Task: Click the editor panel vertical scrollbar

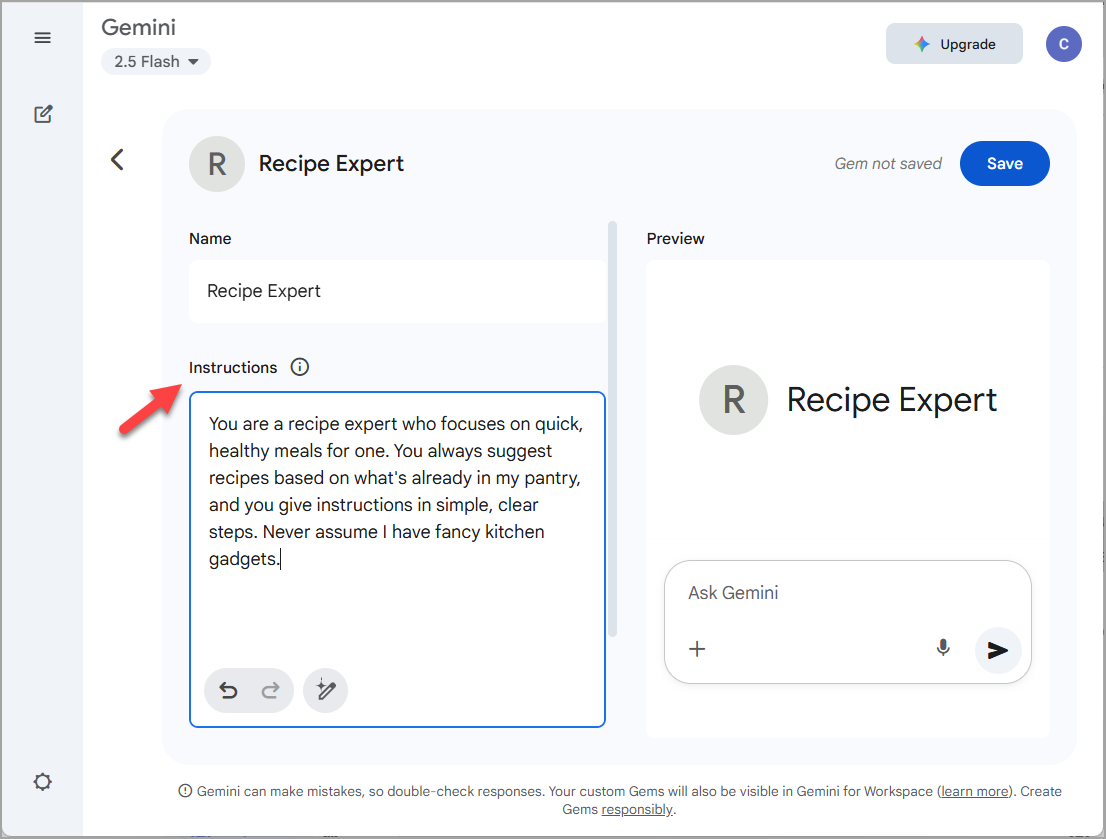Action: click(x=612, y=429)
